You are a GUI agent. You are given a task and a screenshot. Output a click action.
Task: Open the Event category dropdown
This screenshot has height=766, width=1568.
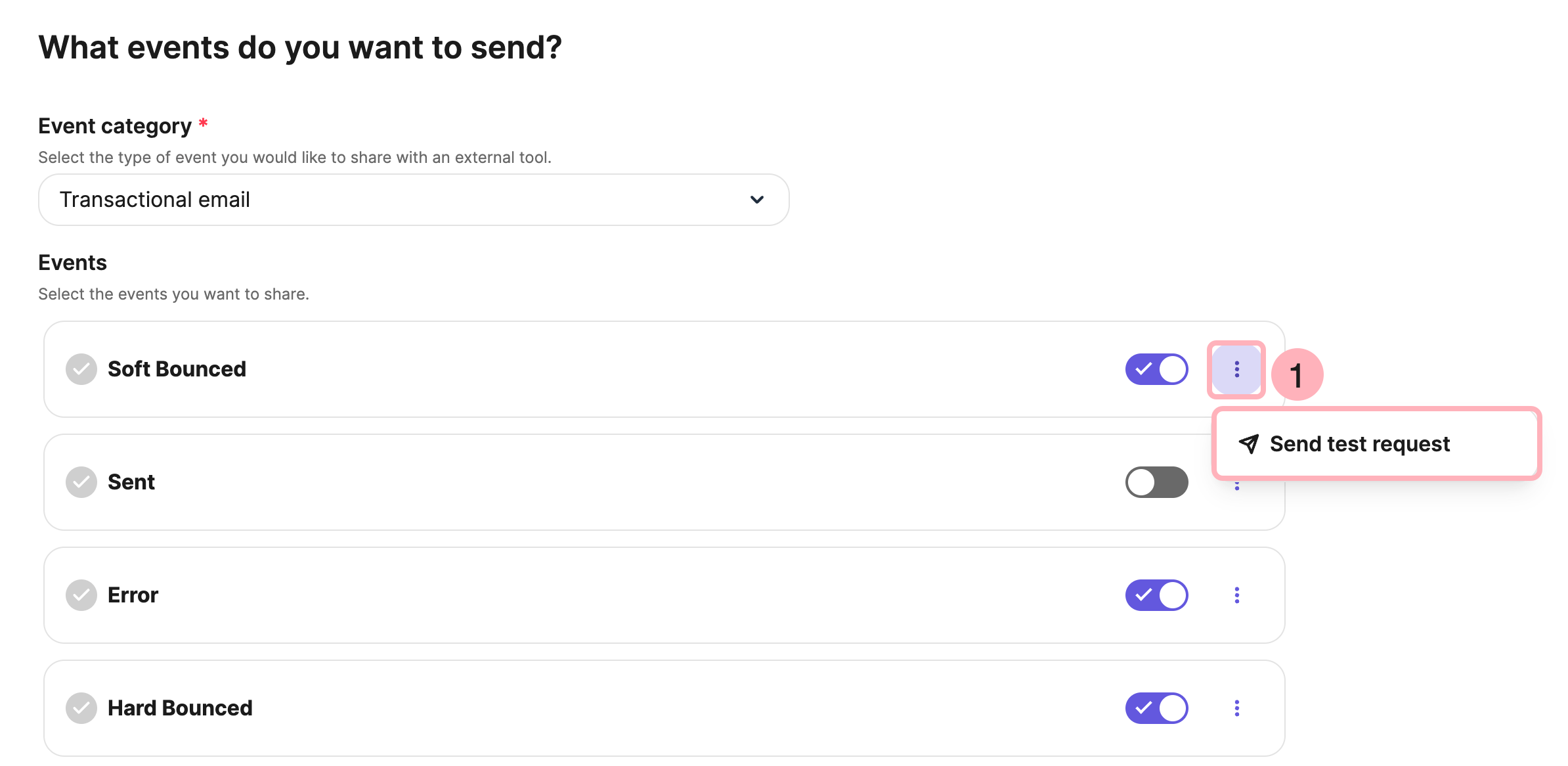tap(412, 200)
